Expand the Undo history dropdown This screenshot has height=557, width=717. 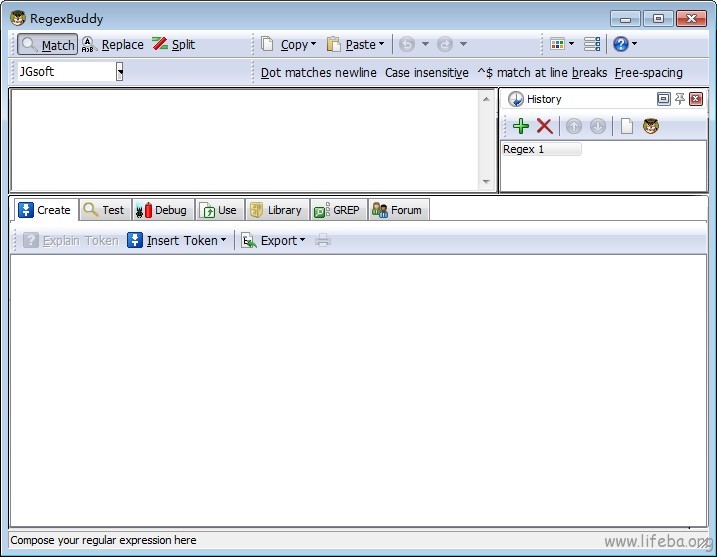425,44
